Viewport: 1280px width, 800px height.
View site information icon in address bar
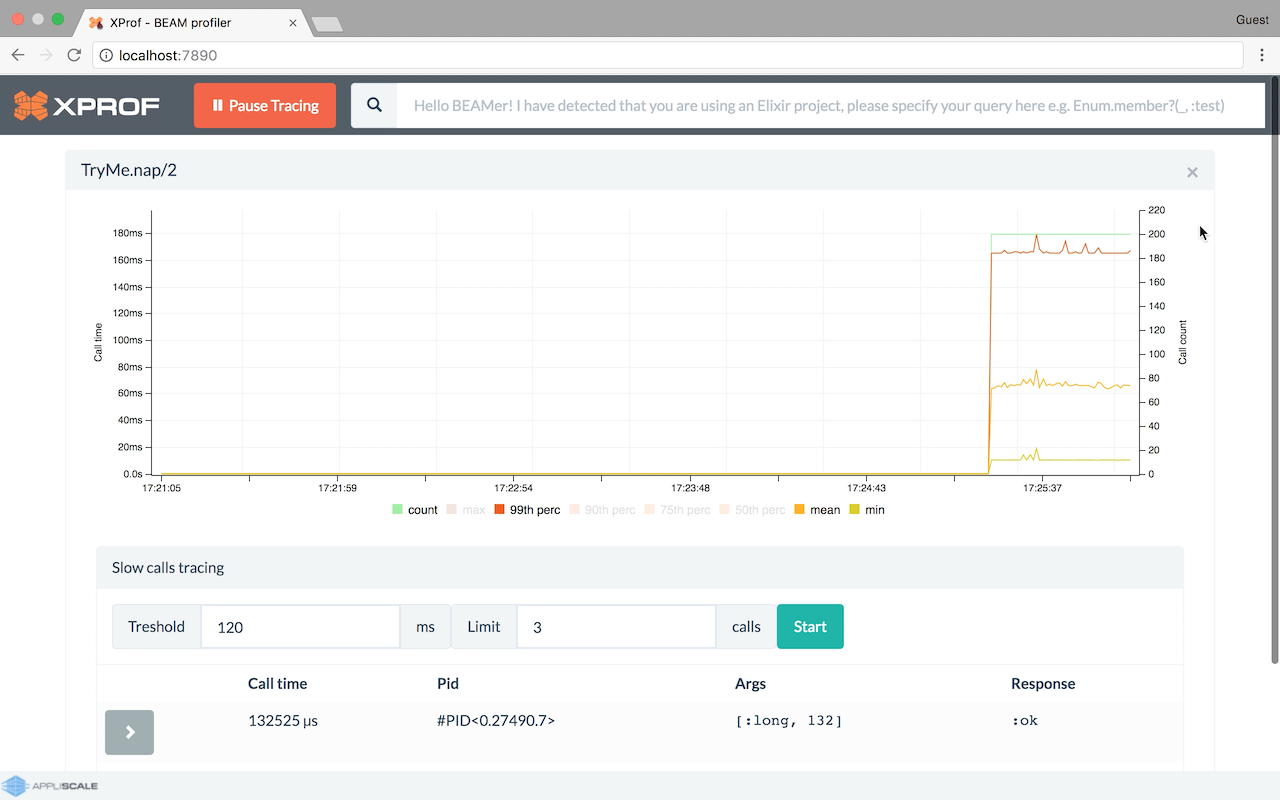pos(106,55)
